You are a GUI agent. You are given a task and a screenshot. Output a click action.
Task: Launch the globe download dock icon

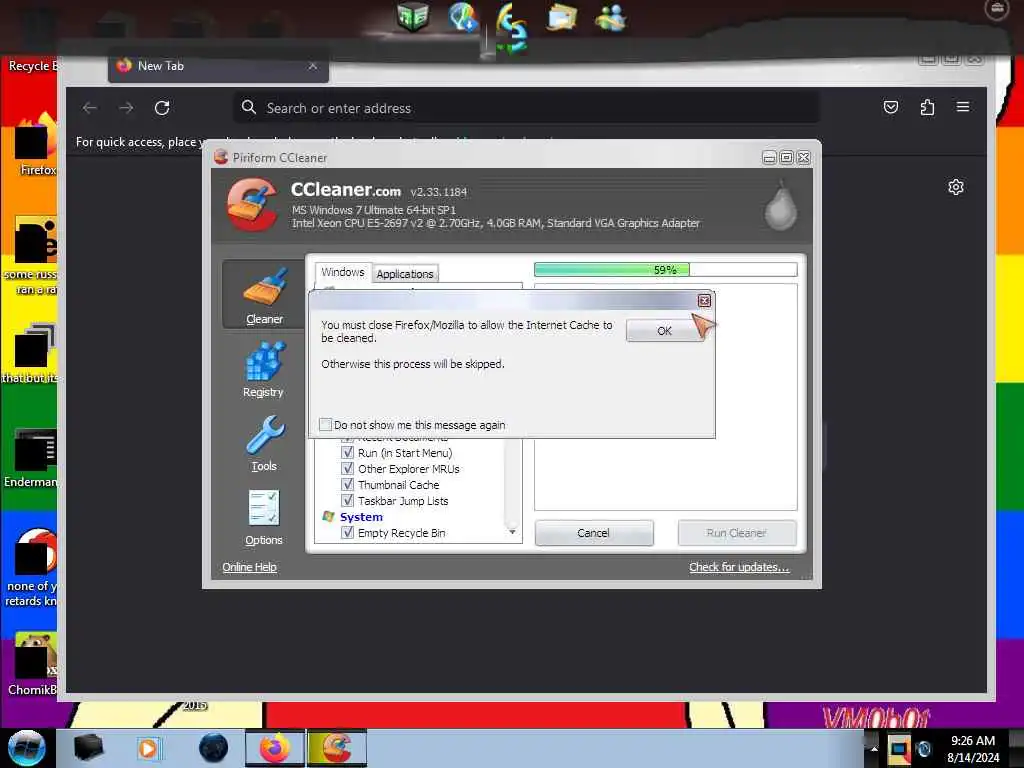(x=464, y=16)
